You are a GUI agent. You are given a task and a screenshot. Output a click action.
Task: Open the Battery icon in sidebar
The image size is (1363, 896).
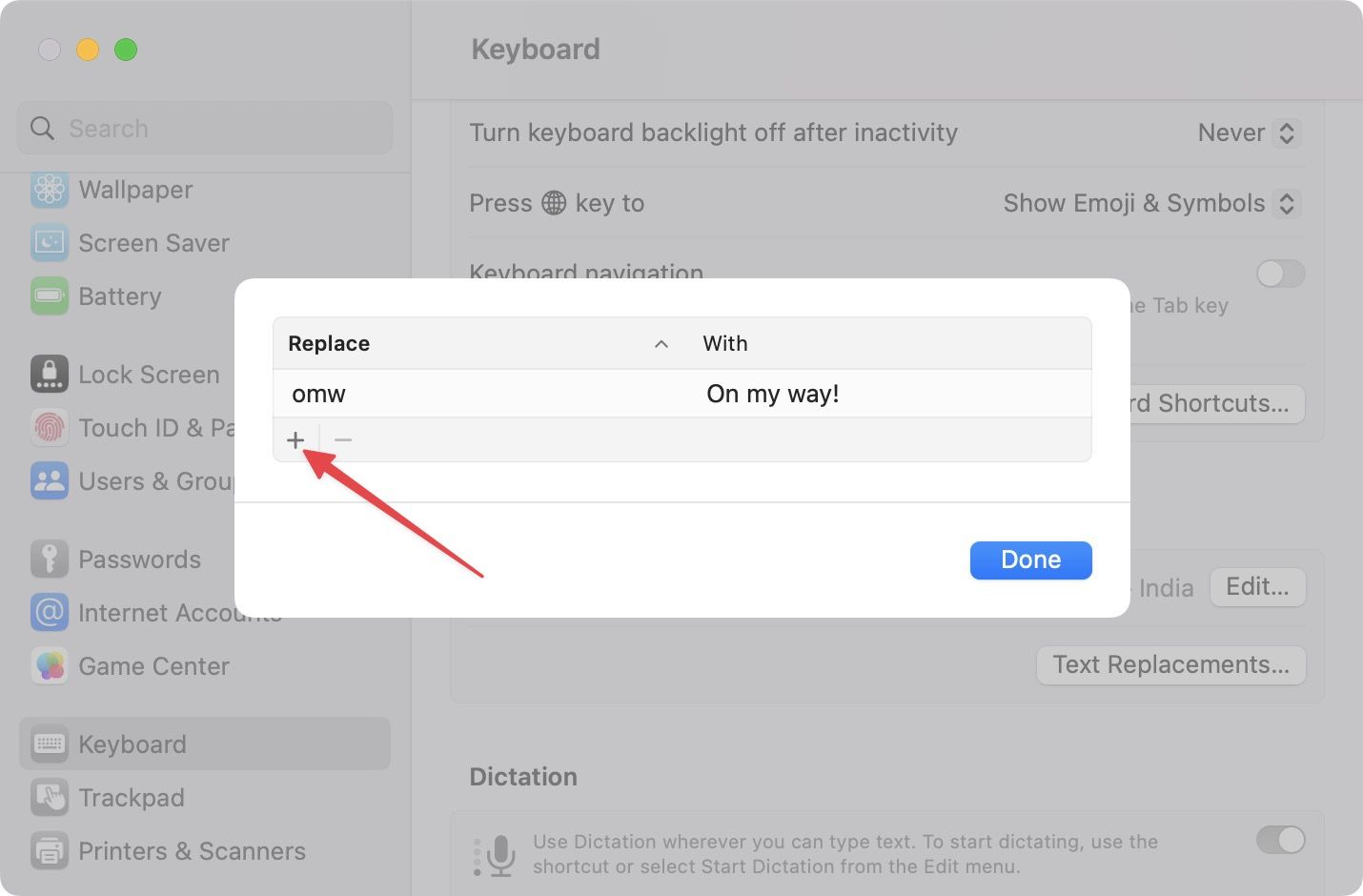(50, 296)
